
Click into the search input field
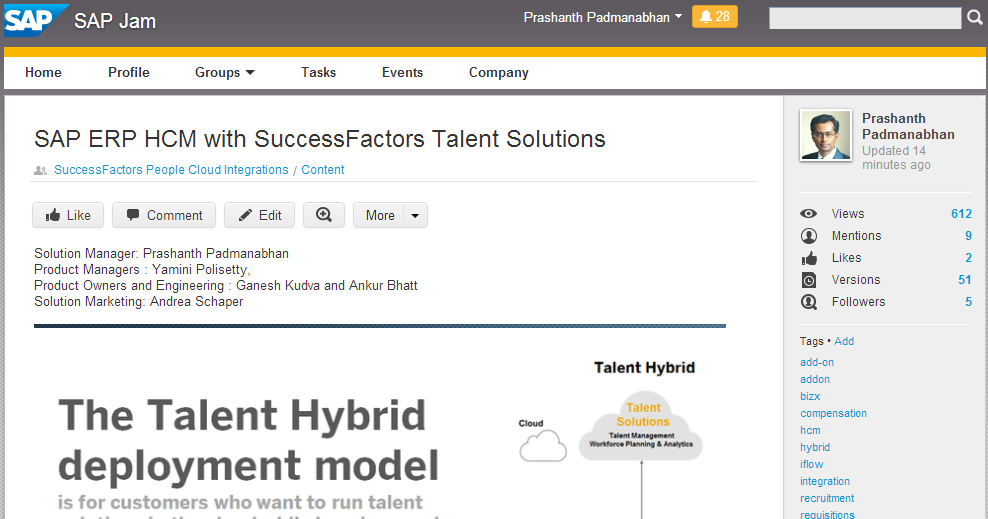(864, 18)
